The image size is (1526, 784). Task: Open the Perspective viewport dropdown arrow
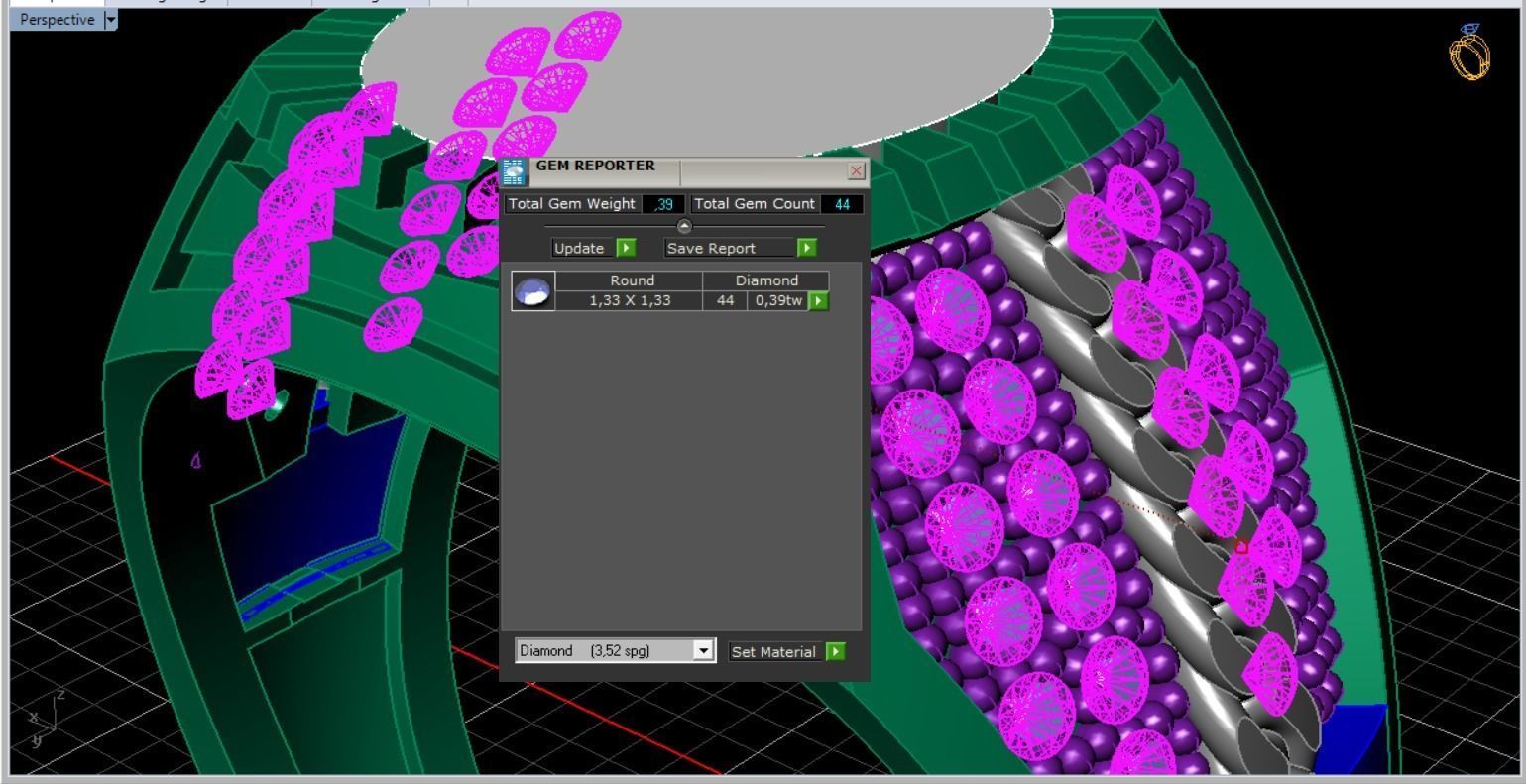pyautogui.click(x=109, y=19)
